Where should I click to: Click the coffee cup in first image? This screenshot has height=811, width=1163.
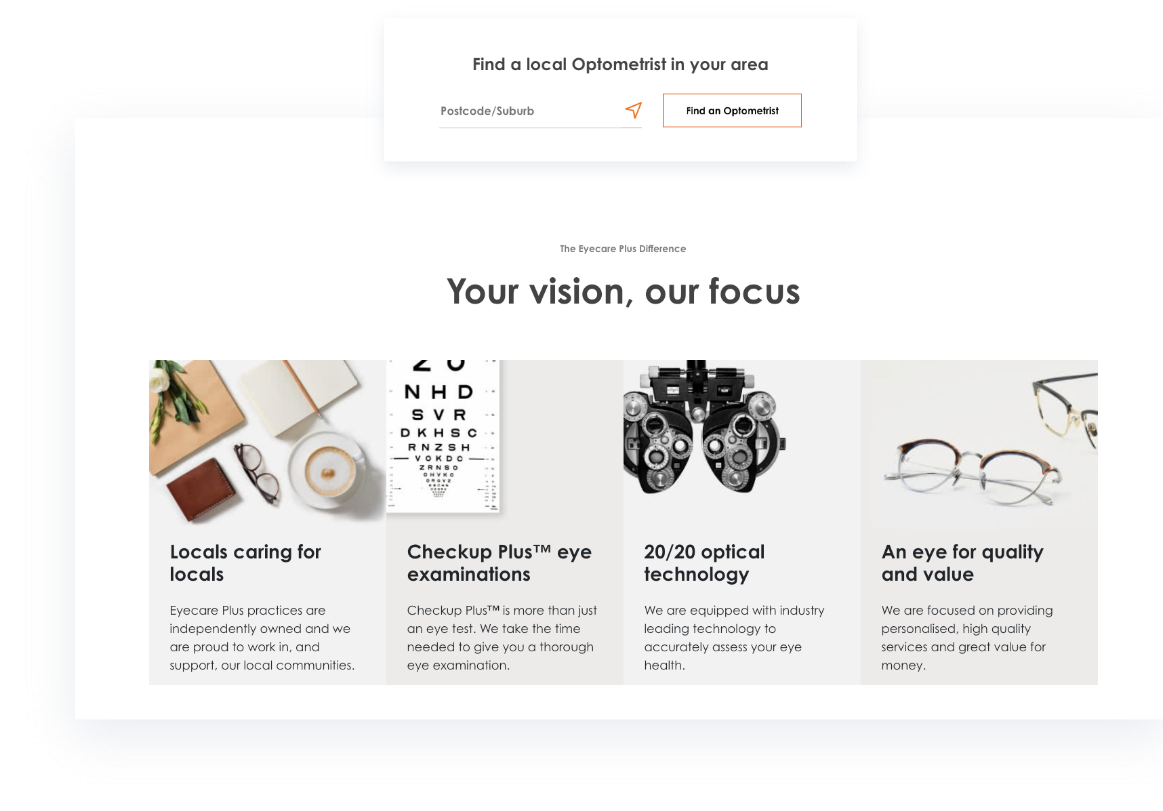[x=326, y=469]
